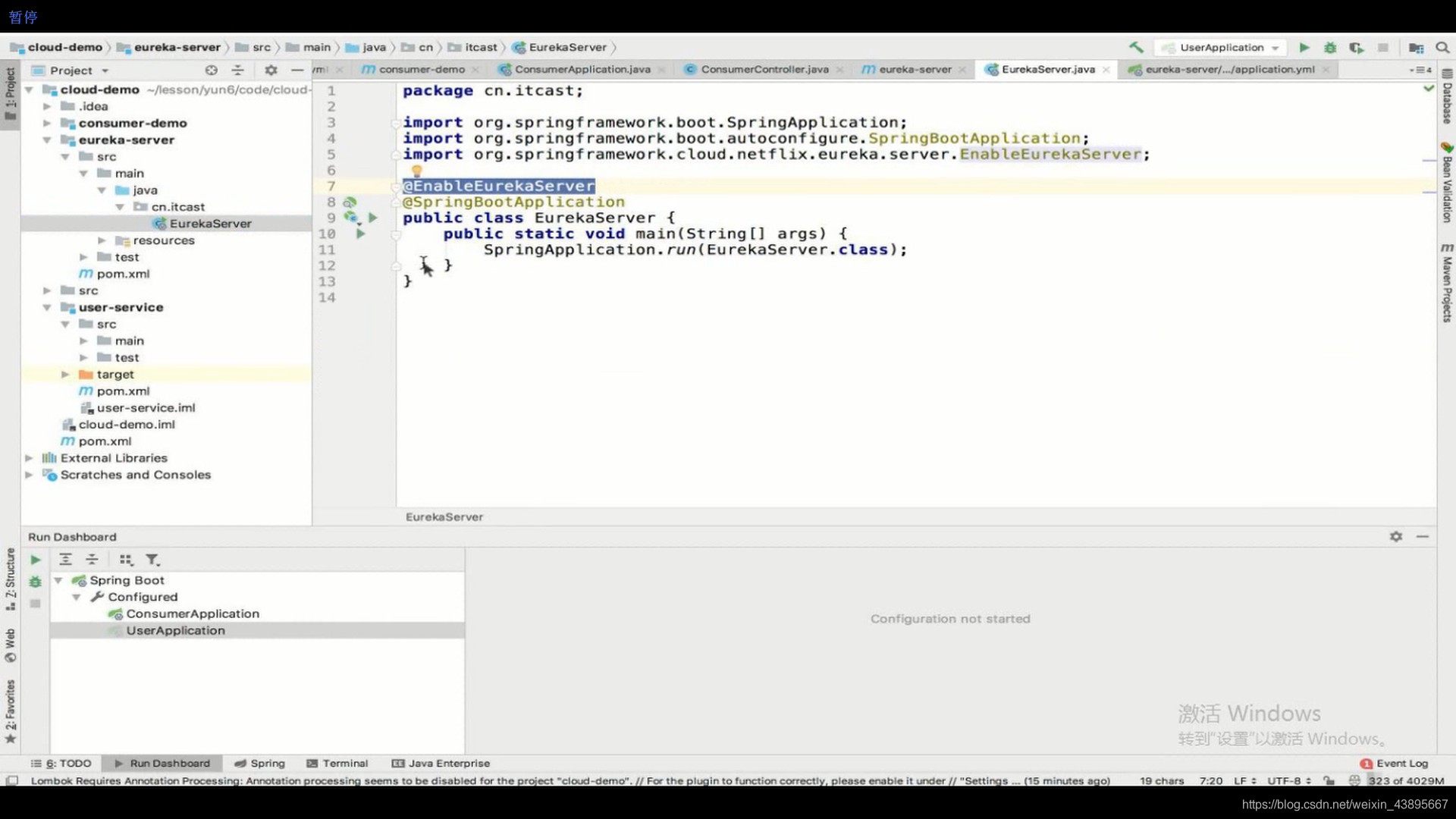Hide the Project panel with minus icon
This screenshot has width=1456, height=819.
coord(297,70)
